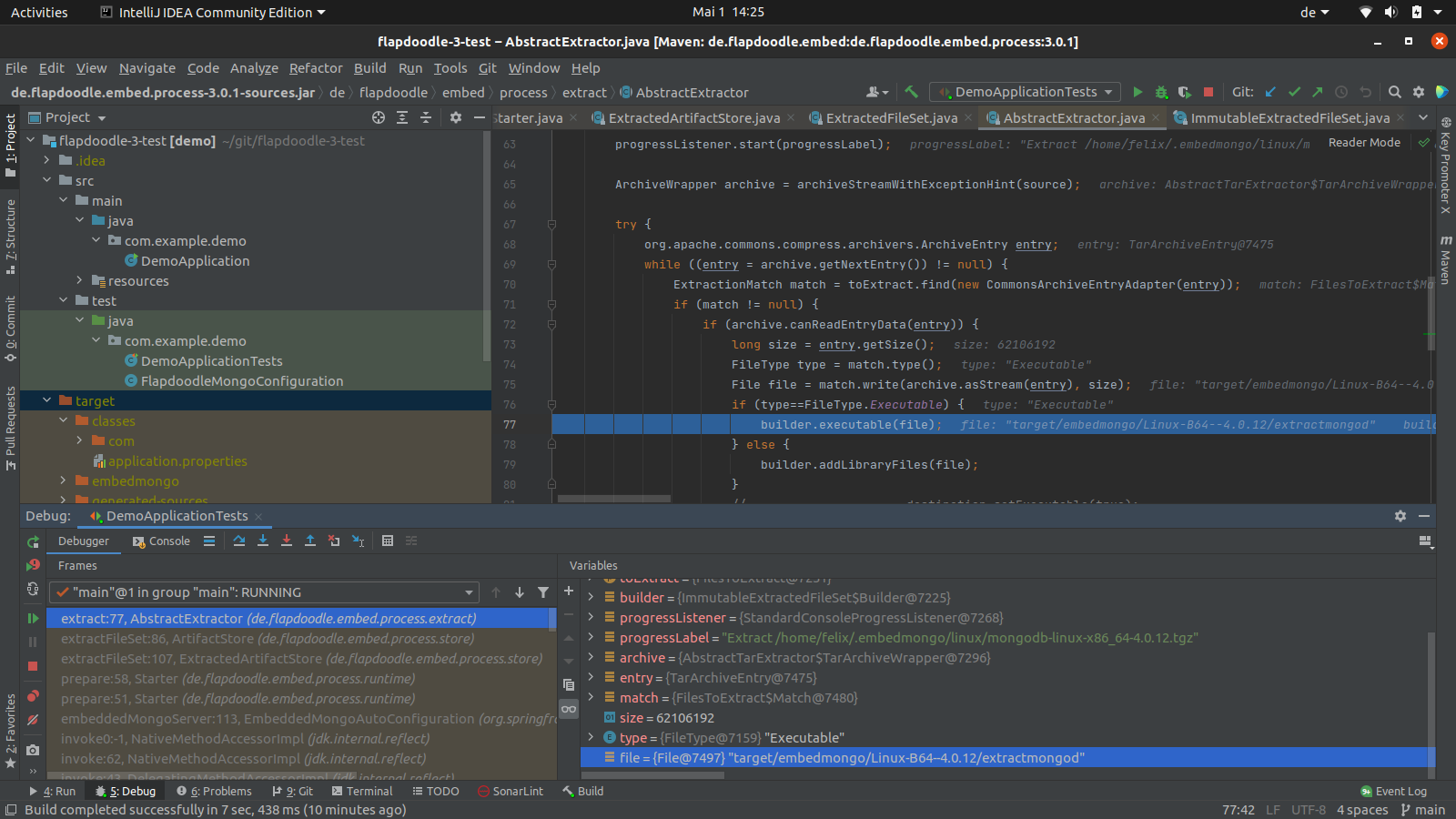
Task: Click the threads filter funnel icon
Action: tap(543, 592)
